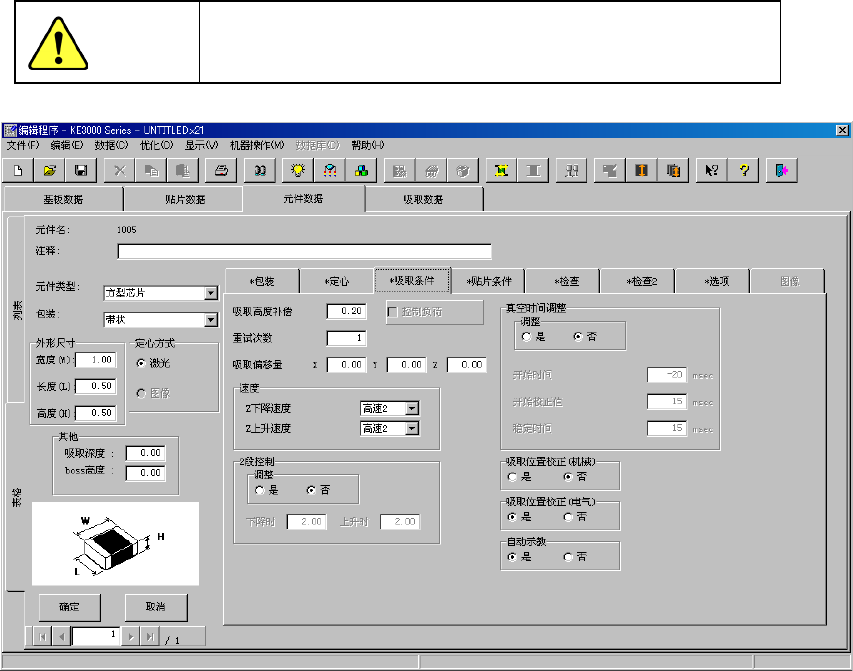Open the 显示(V) menu
Image resolution: width=853 pixels, height=671 pixels.
click(x=201, y=145)
